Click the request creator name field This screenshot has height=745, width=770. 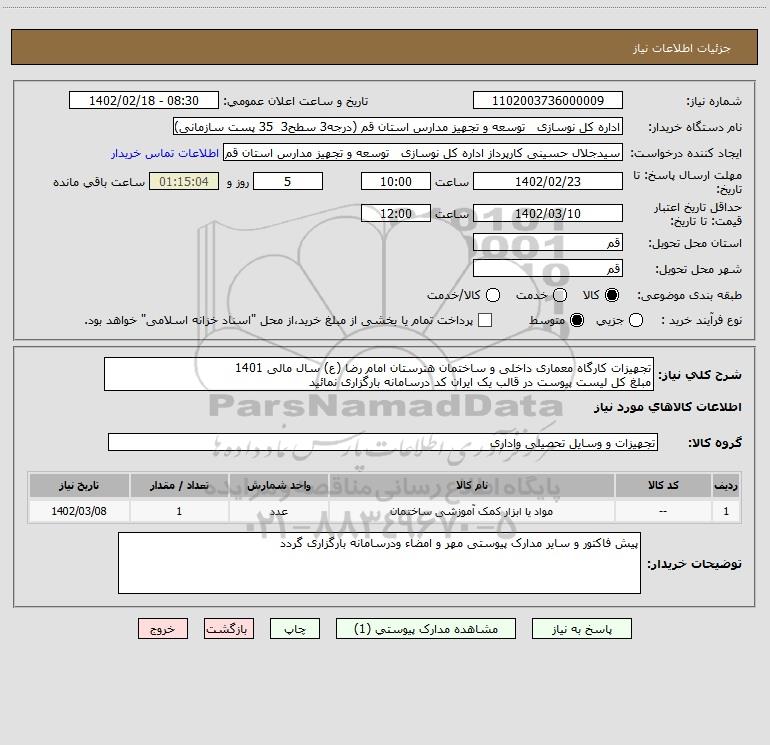pos(423,153)
